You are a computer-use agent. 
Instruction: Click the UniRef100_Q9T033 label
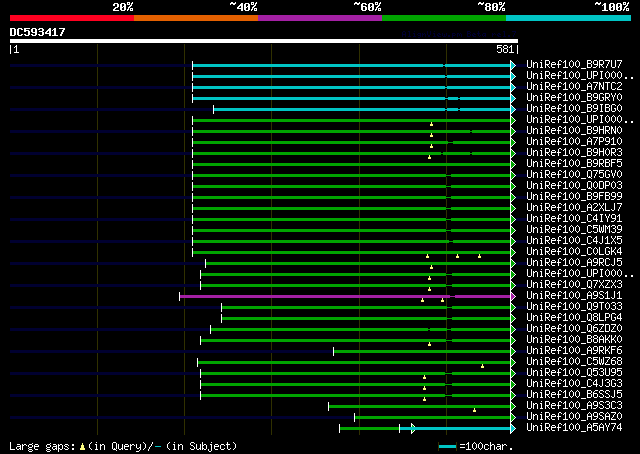tap(574, 307)
